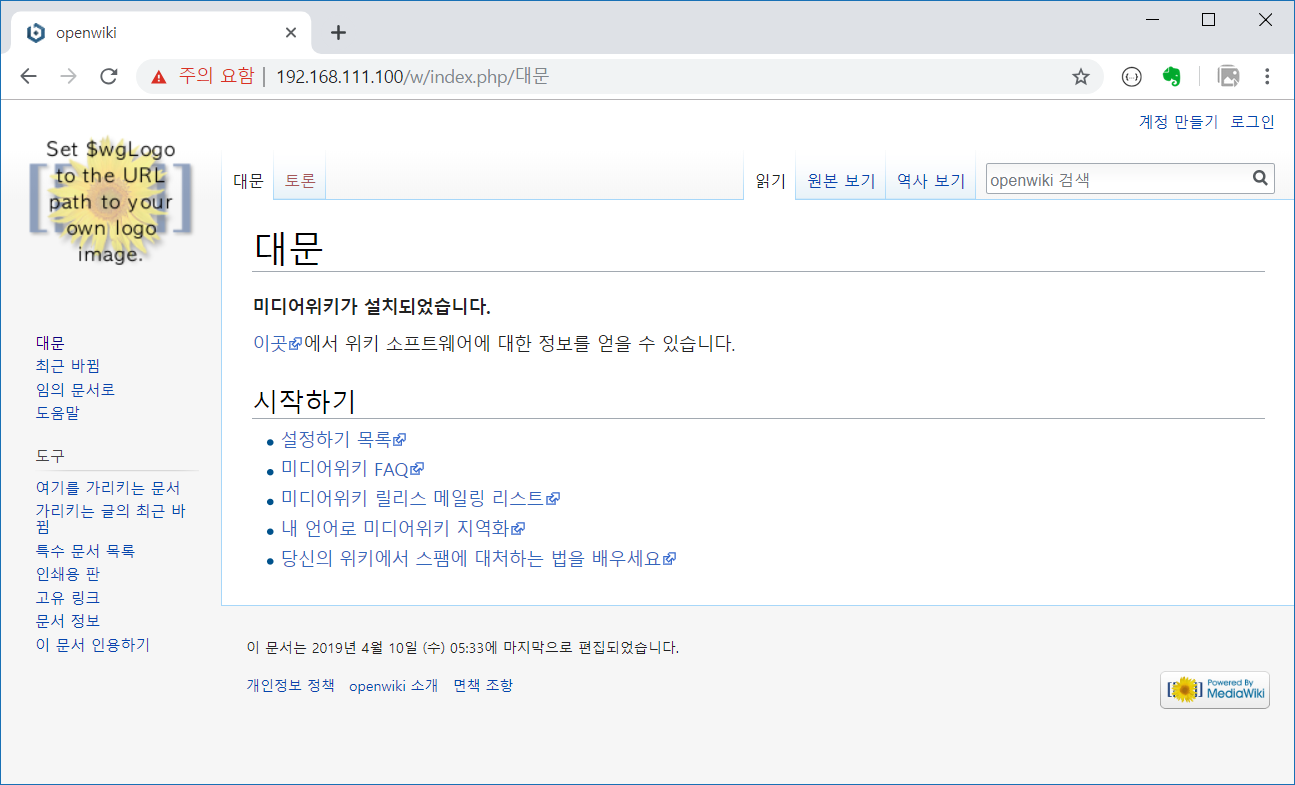Click the red security warning triangle

(159, 77)
